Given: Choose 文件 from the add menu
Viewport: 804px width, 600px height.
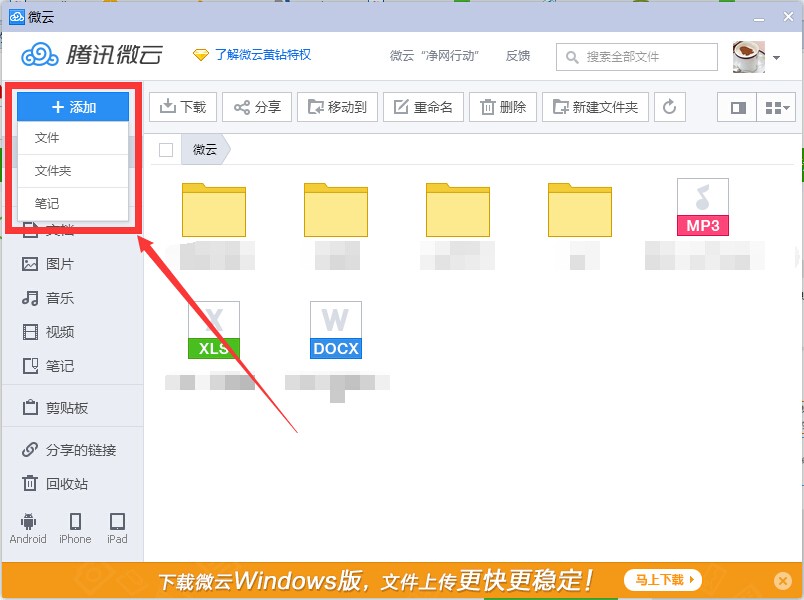Looking at the screenshot, I should click(x=73, y=138).
